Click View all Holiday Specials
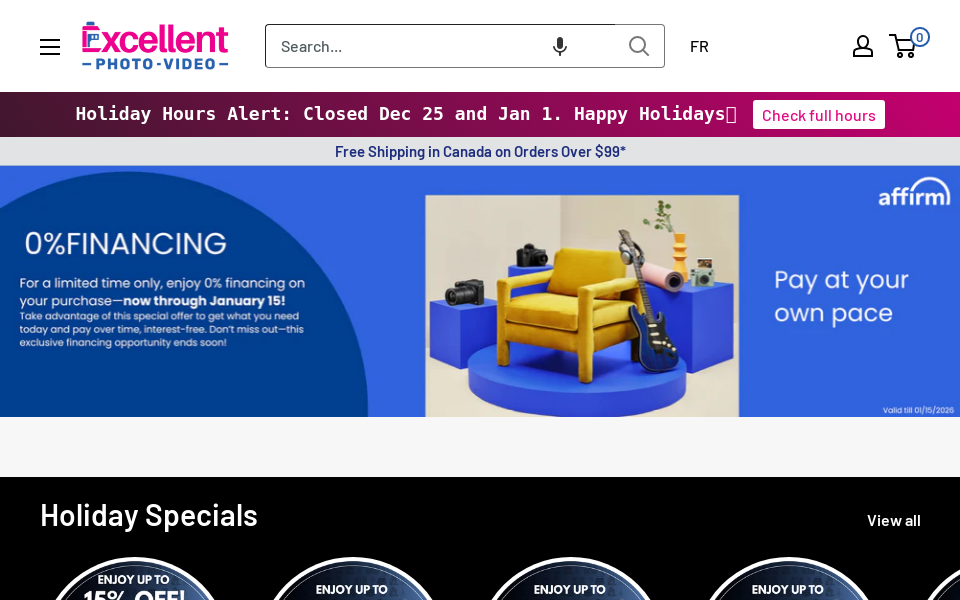960x600 pixels. tap(893, 520)
